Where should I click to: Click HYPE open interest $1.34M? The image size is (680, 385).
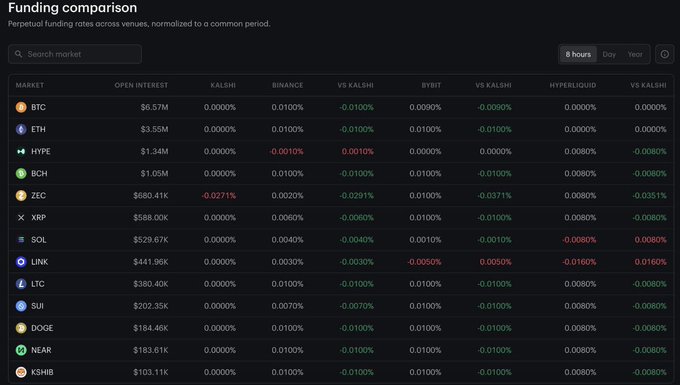coord(154,151)
